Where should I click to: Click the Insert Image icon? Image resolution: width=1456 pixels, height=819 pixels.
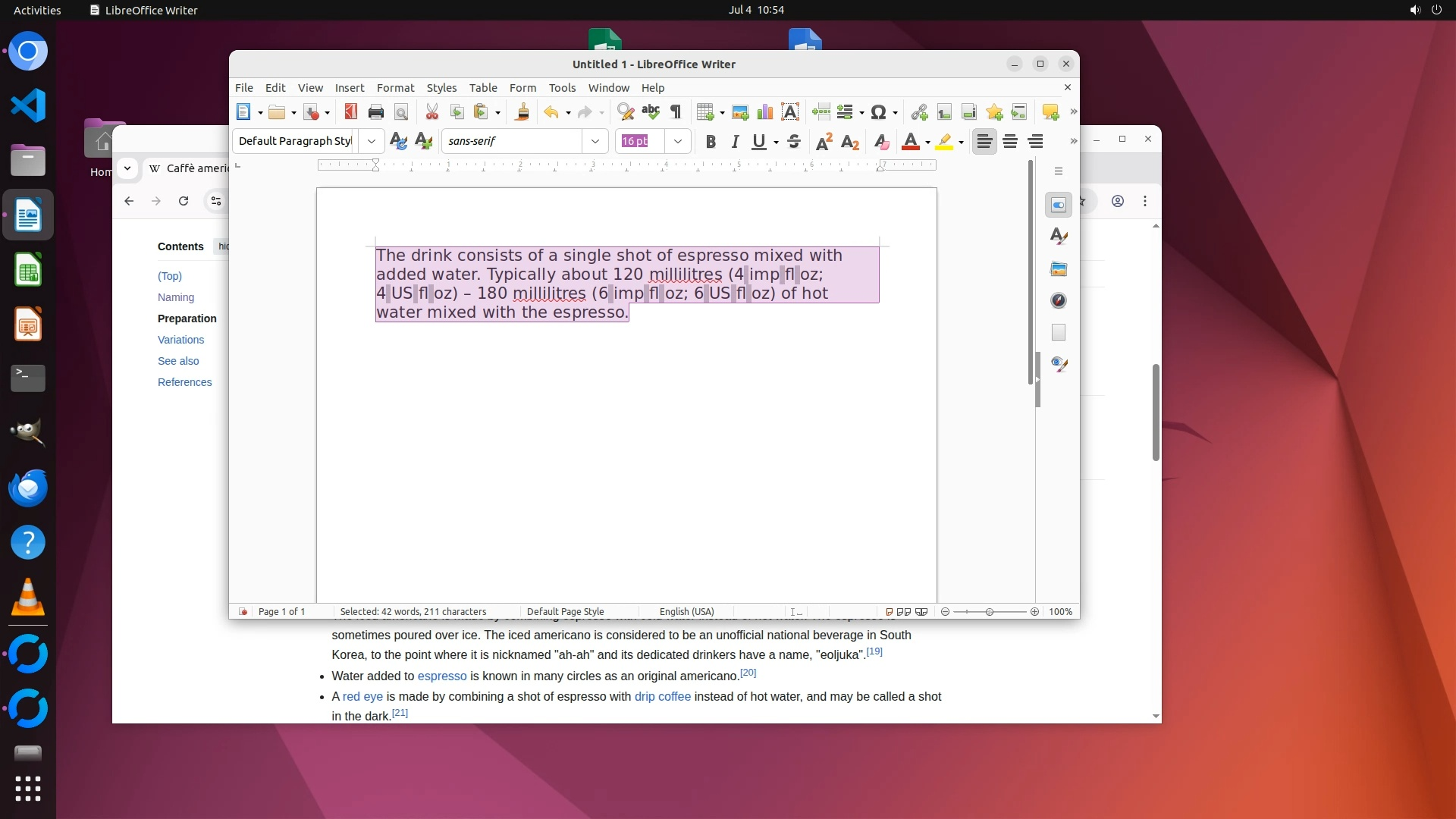(740, 112)
